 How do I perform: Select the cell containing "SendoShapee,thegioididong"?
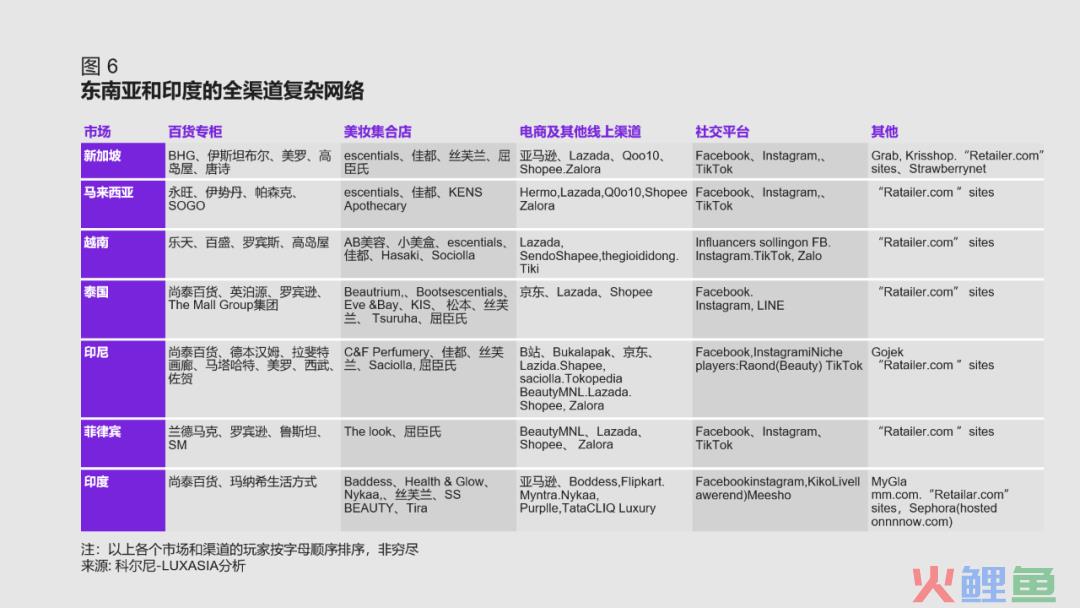coord(604,254)
